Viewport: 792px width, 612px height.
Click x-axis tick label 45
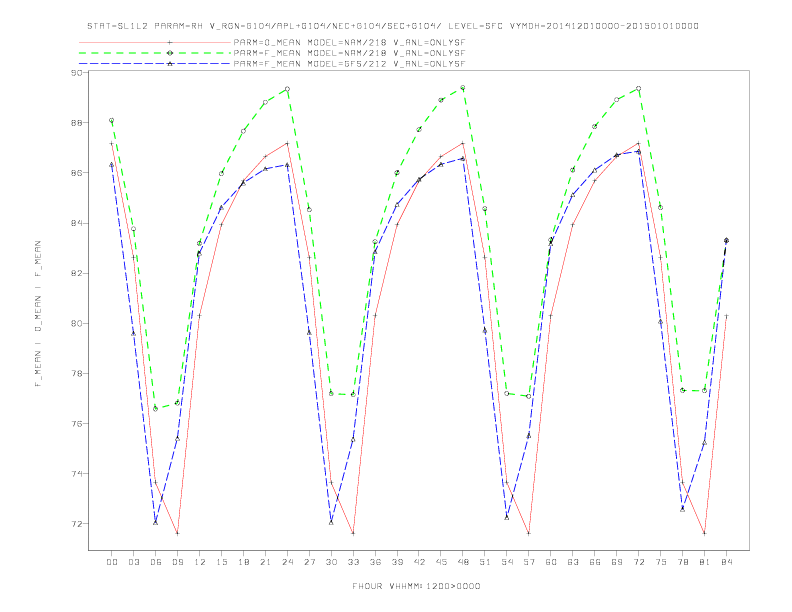(x=441, y=562)
